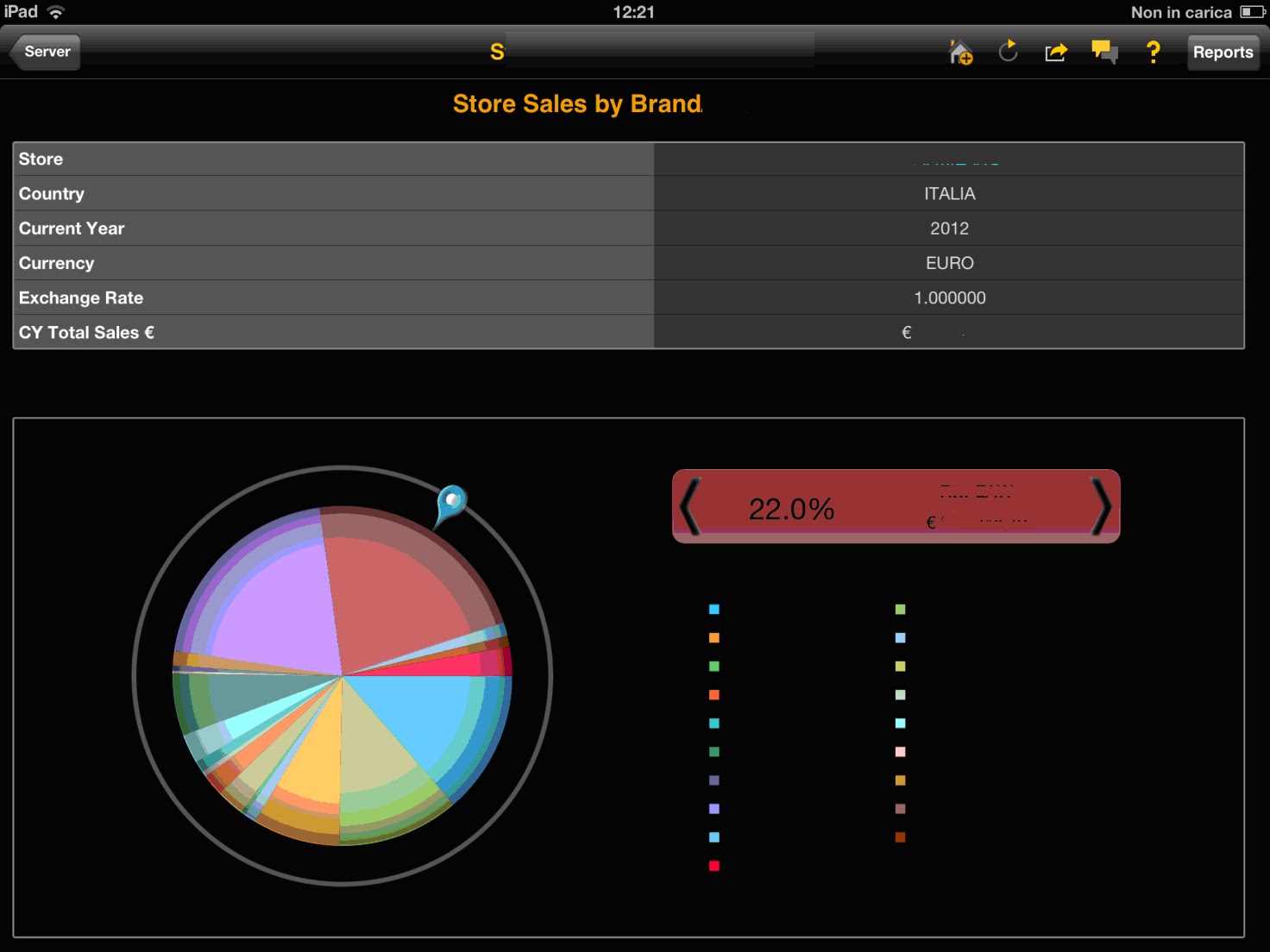Tap the yellow Help question mark icon
1270x952 pixels.
[1153, 52]
